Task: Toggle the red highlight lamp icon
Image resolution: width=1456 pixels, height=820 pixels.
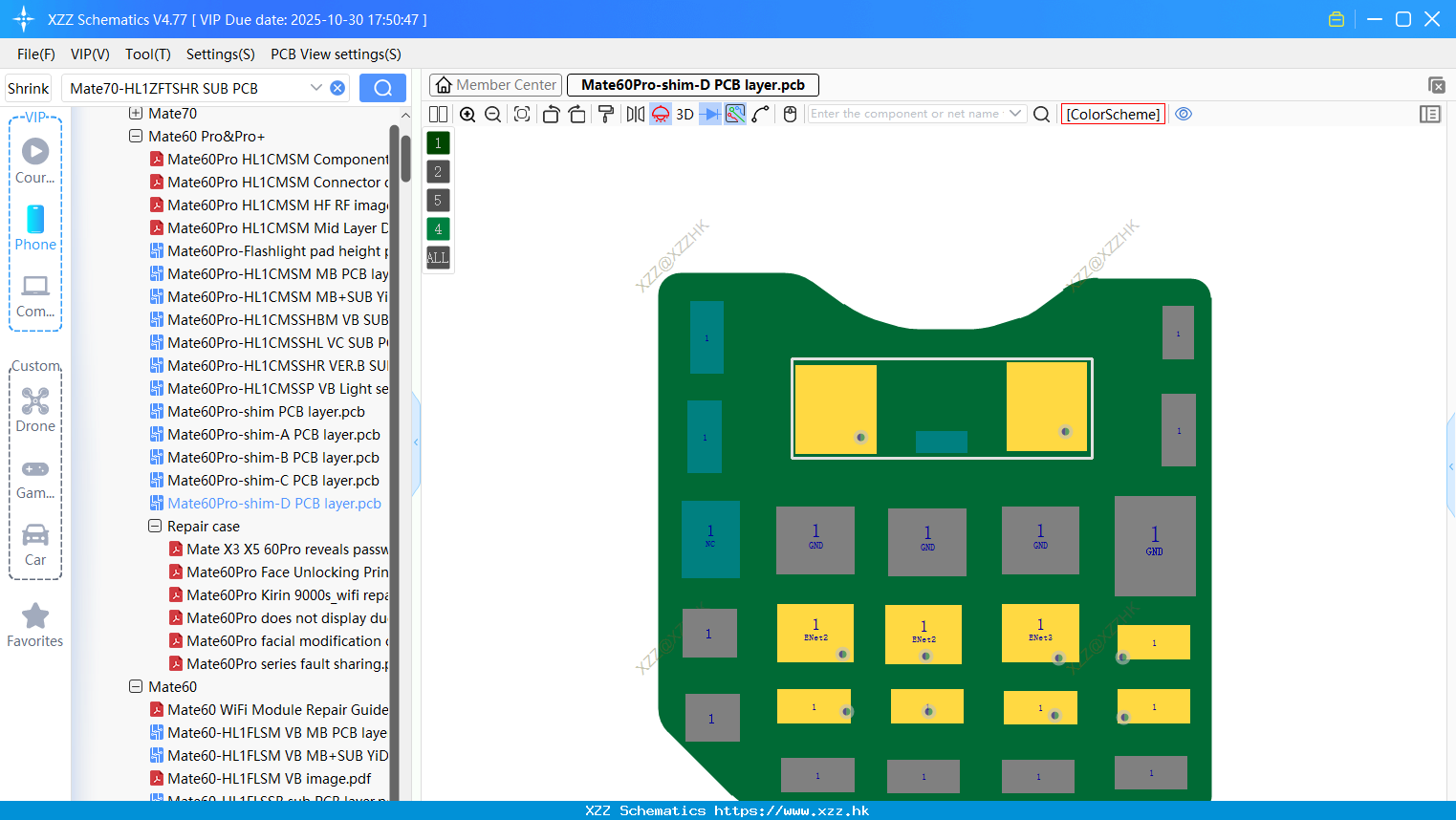Action: point(661,114)
